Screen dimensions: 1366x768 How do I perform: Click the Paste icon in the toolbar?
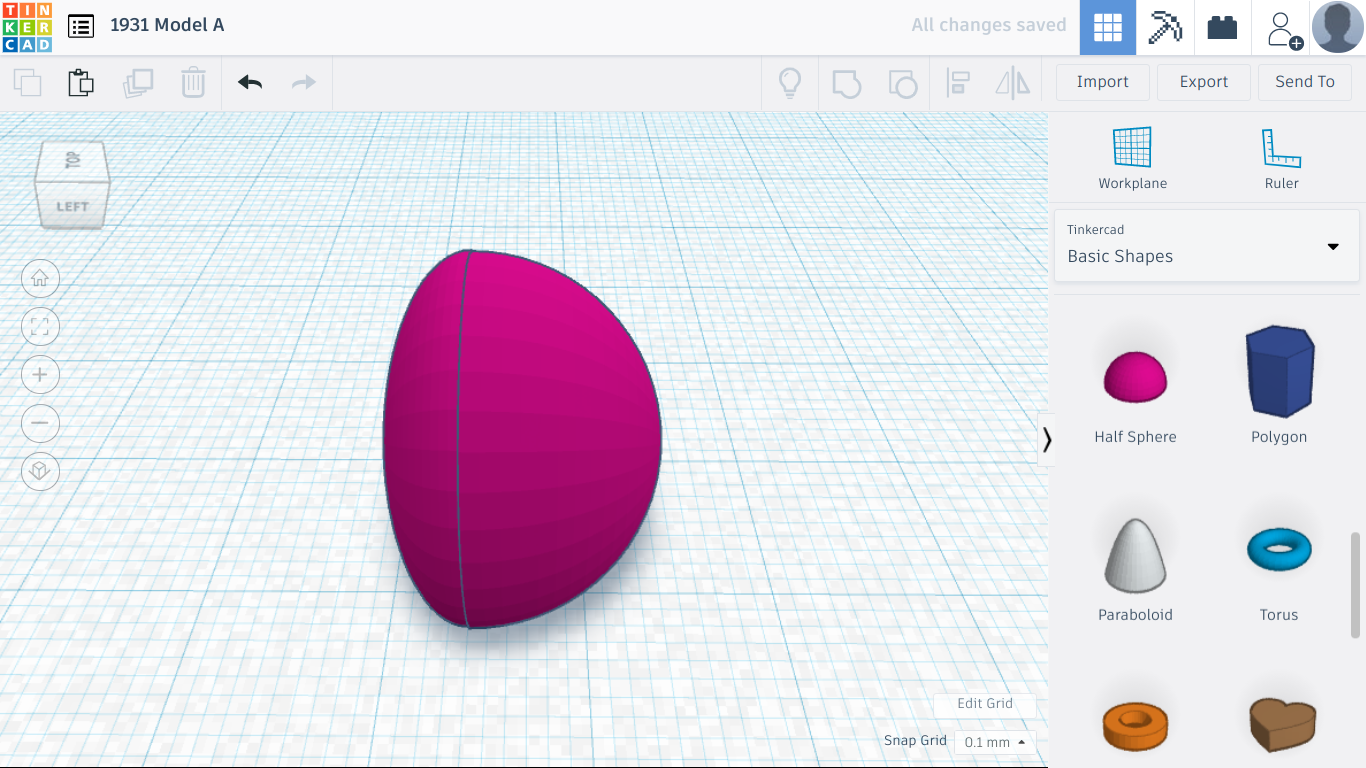click(x=80, y=82)
